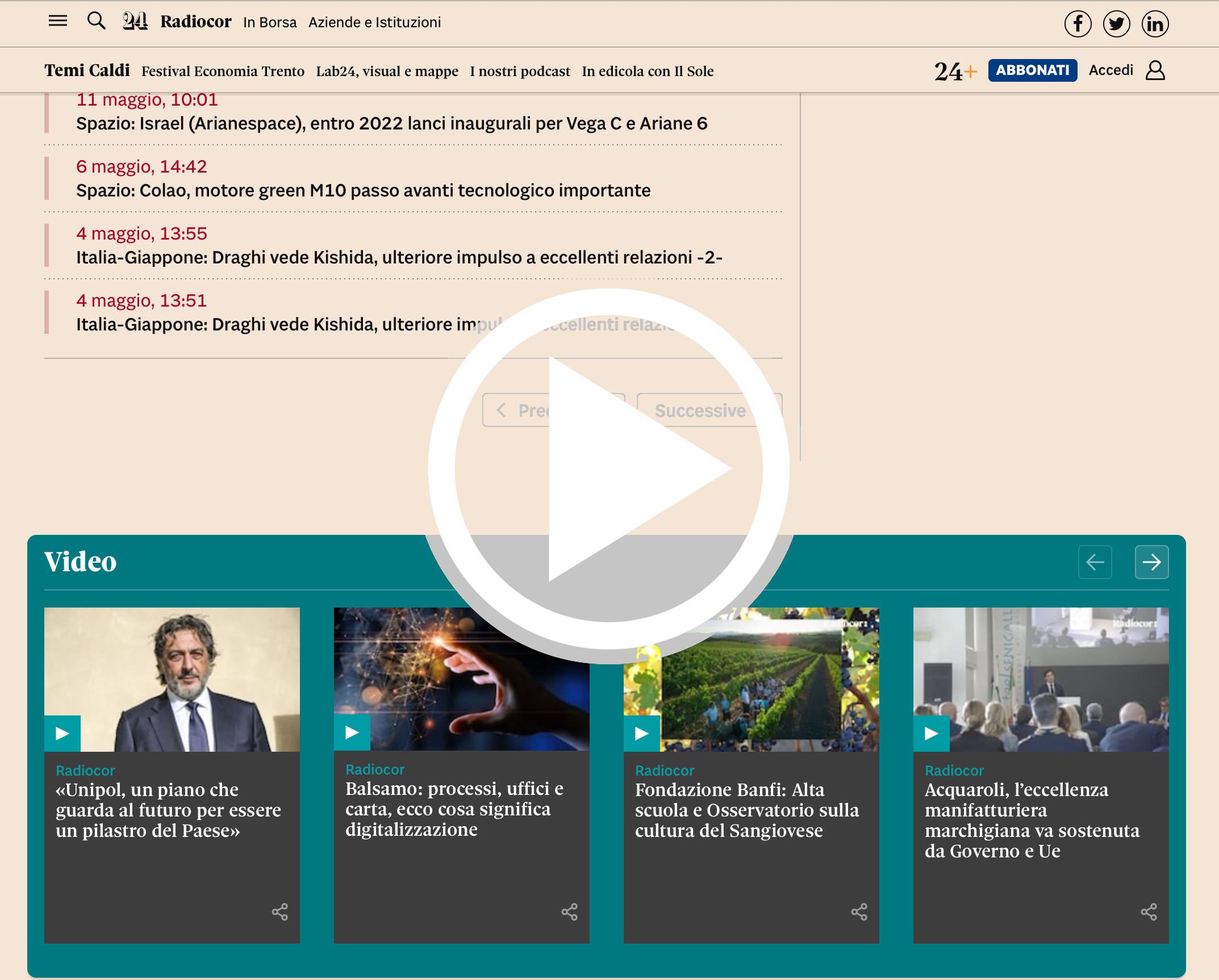Play the Fondazione Banfi video play icon
Viewport: 1219px width, 980px height.
click(x=642, y=733)
